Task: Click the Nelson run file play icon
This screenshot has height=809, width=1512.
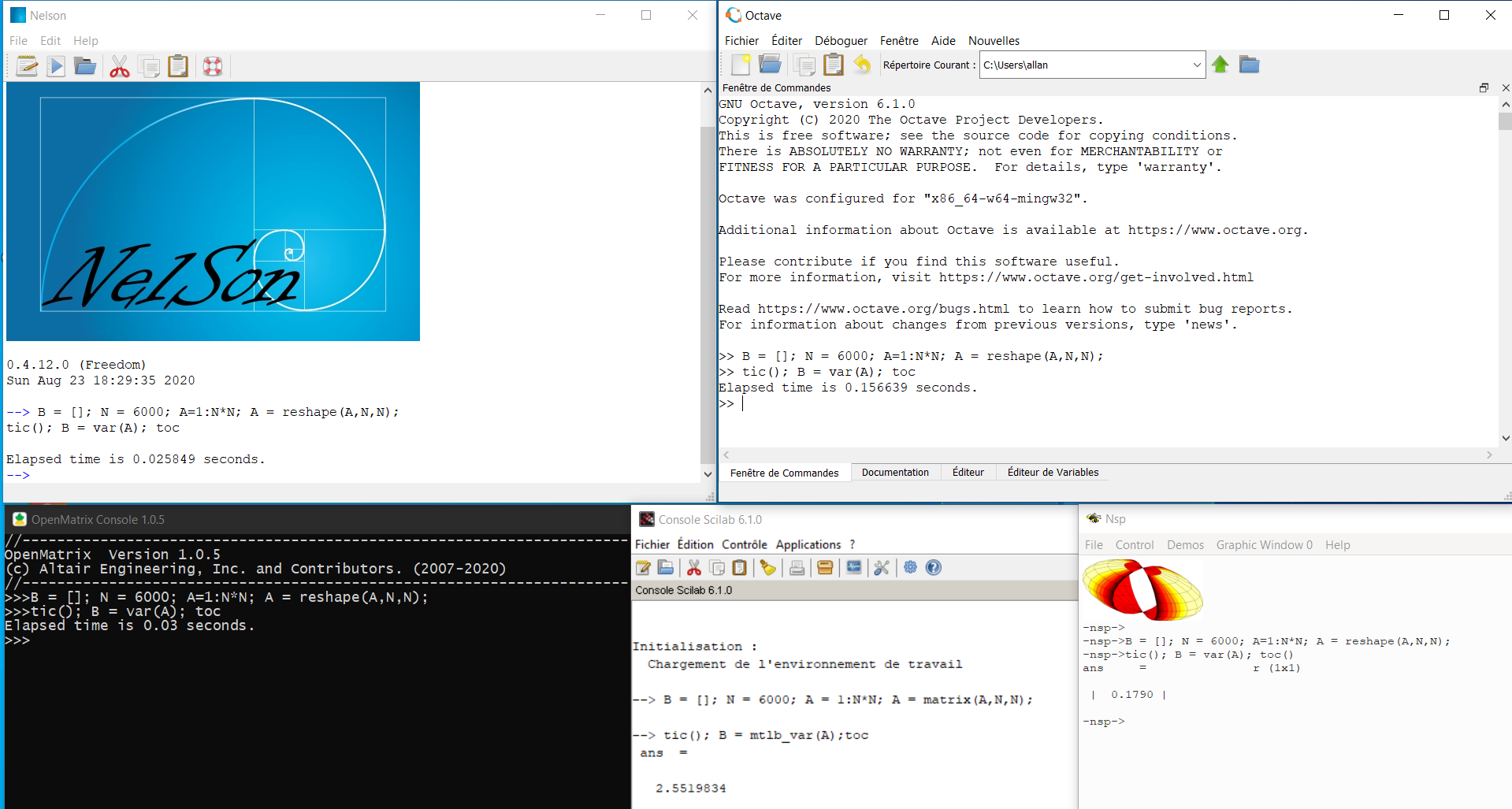Action: coord(56,66)
